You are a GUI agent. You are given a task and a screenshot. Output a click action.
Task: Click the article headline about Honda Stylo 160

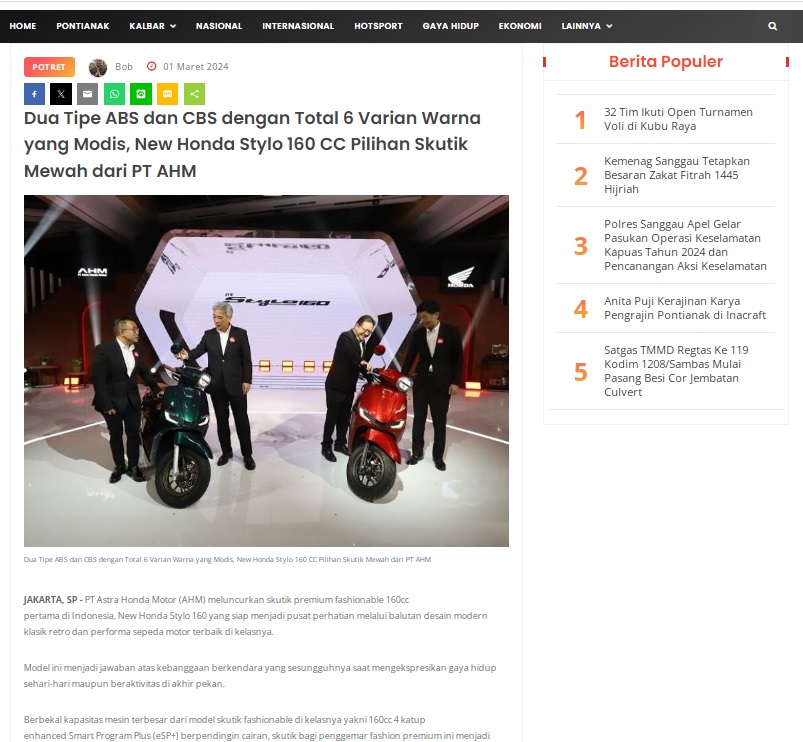(x=252, y=144)
